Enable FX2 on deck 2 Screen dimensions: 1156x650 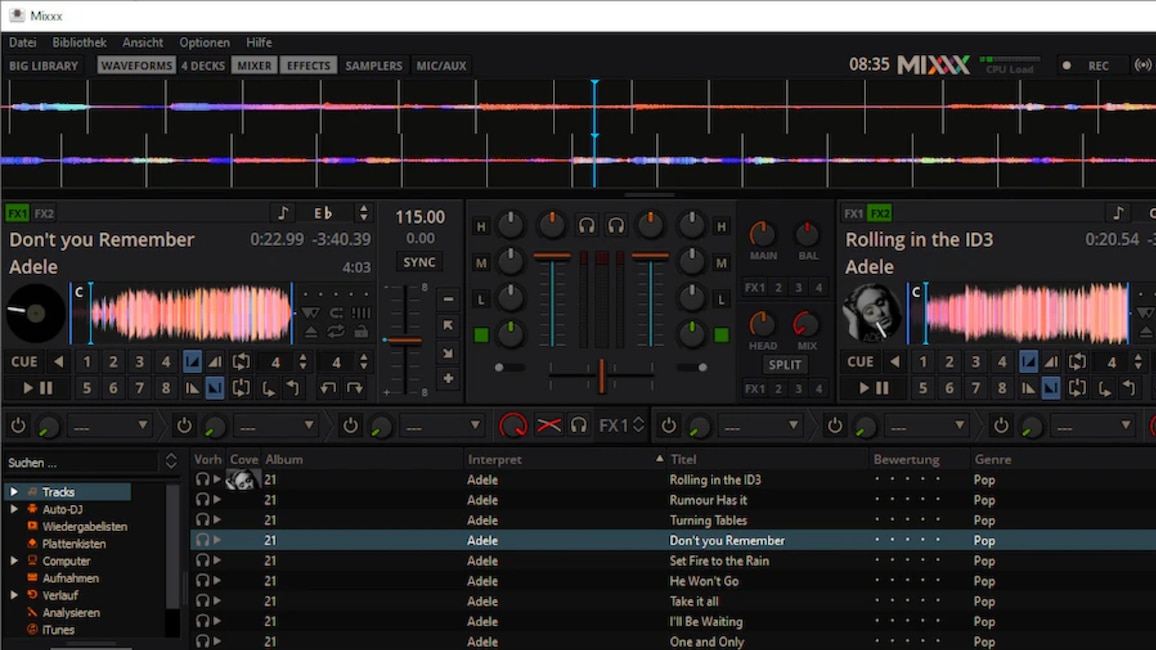point(880,214)
